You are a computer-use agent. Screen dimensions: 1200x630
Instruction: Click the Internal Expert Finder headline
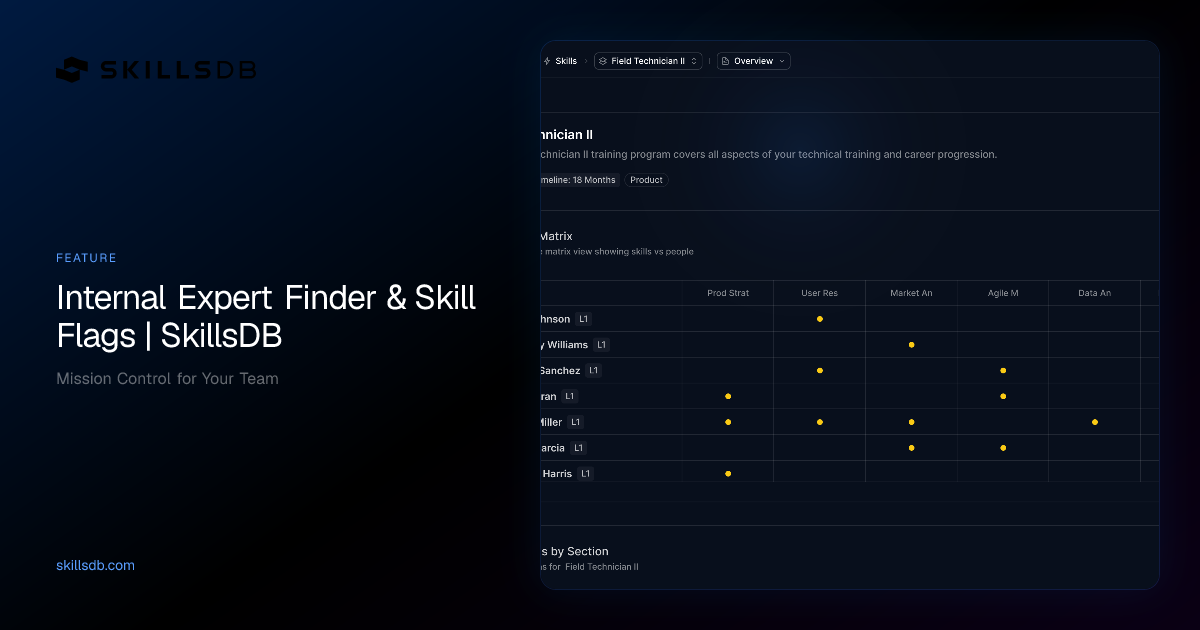pyautogui.click(x=266, y=316)
